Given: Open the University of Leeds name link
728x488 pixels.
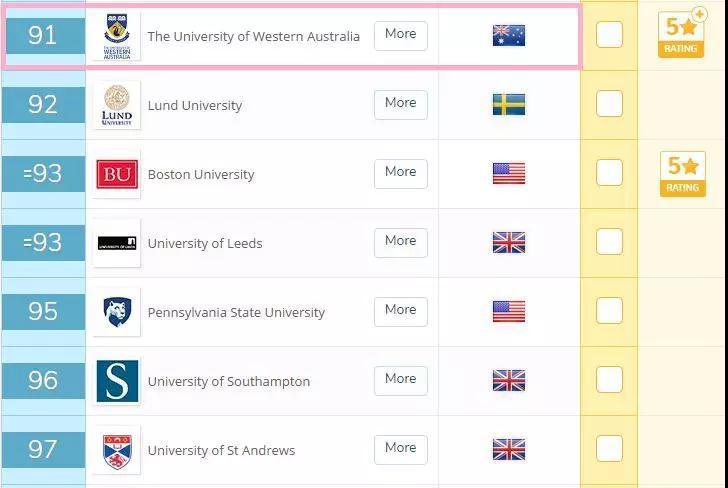Looking at the screenshot, I should tap(205, 243).
